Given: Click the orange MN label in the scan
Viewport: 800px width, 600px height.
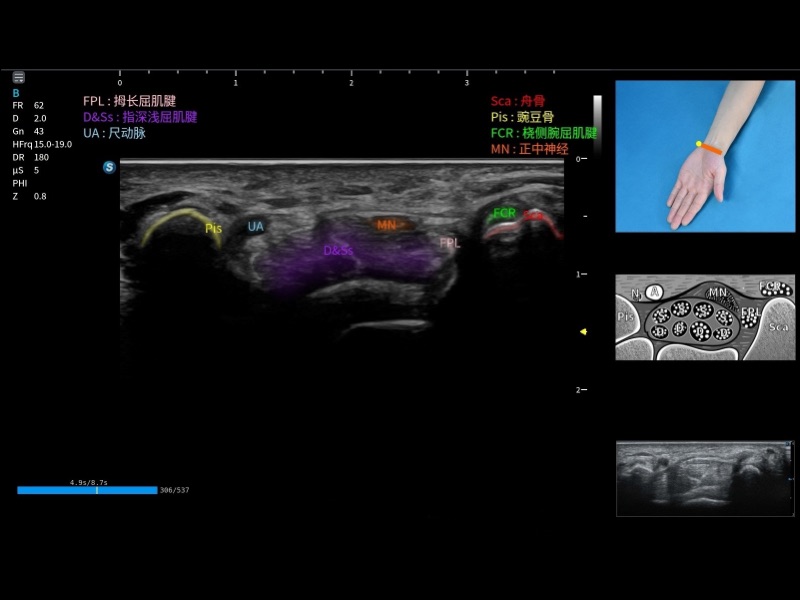Looking at the screenshot, I should 387,225.
